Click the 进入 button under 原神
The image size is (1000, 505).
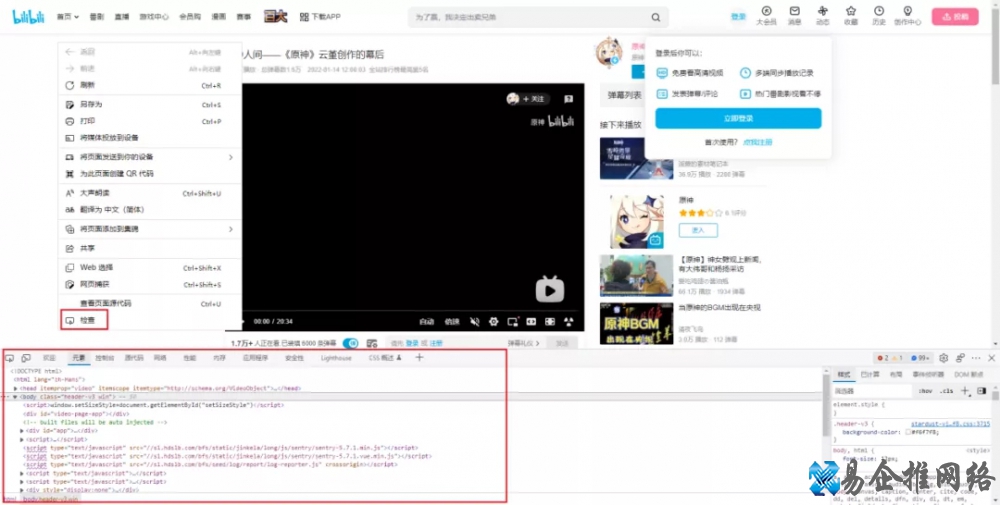(698, 230)
